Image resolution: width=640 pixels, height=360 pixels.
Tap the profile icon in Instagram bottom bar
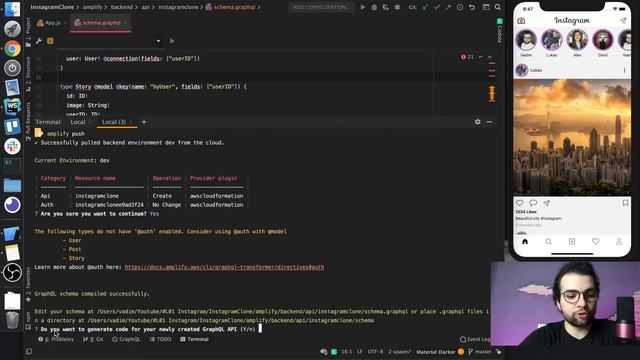(x=619, y=242)
